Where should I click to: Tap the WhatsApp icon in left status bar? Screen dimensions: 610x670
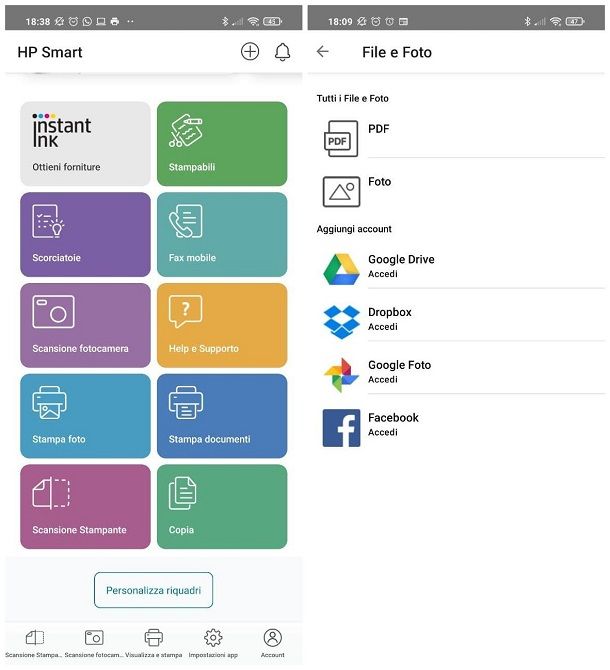pos(87,21)
